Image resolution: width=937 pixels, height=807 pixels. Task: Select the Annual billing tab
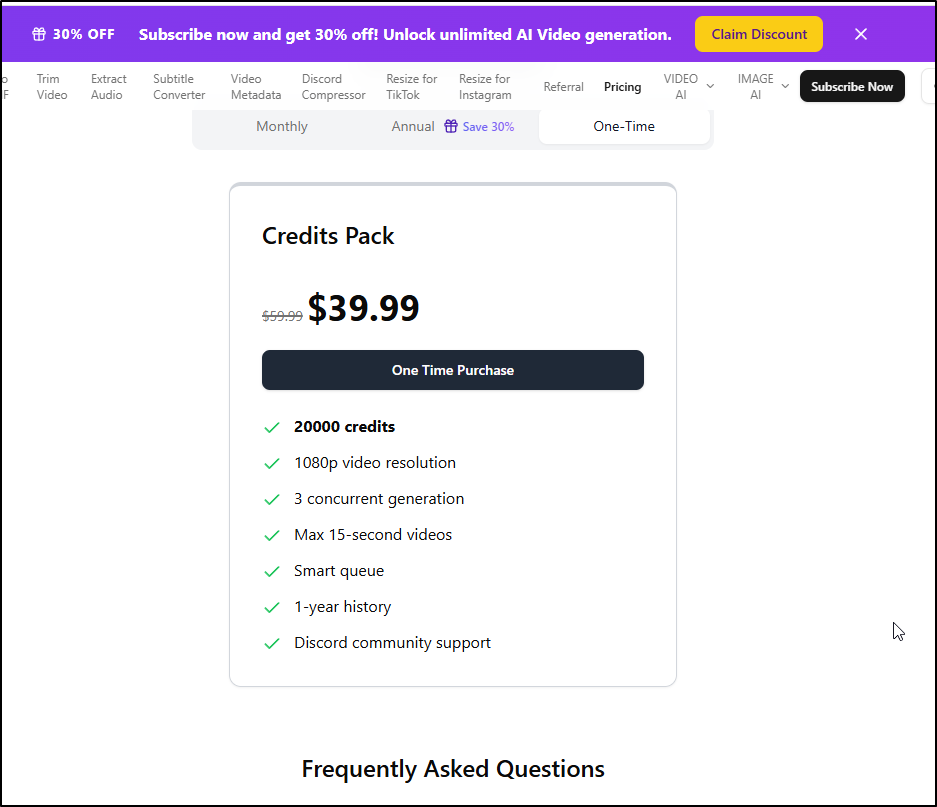click(413, 127)
